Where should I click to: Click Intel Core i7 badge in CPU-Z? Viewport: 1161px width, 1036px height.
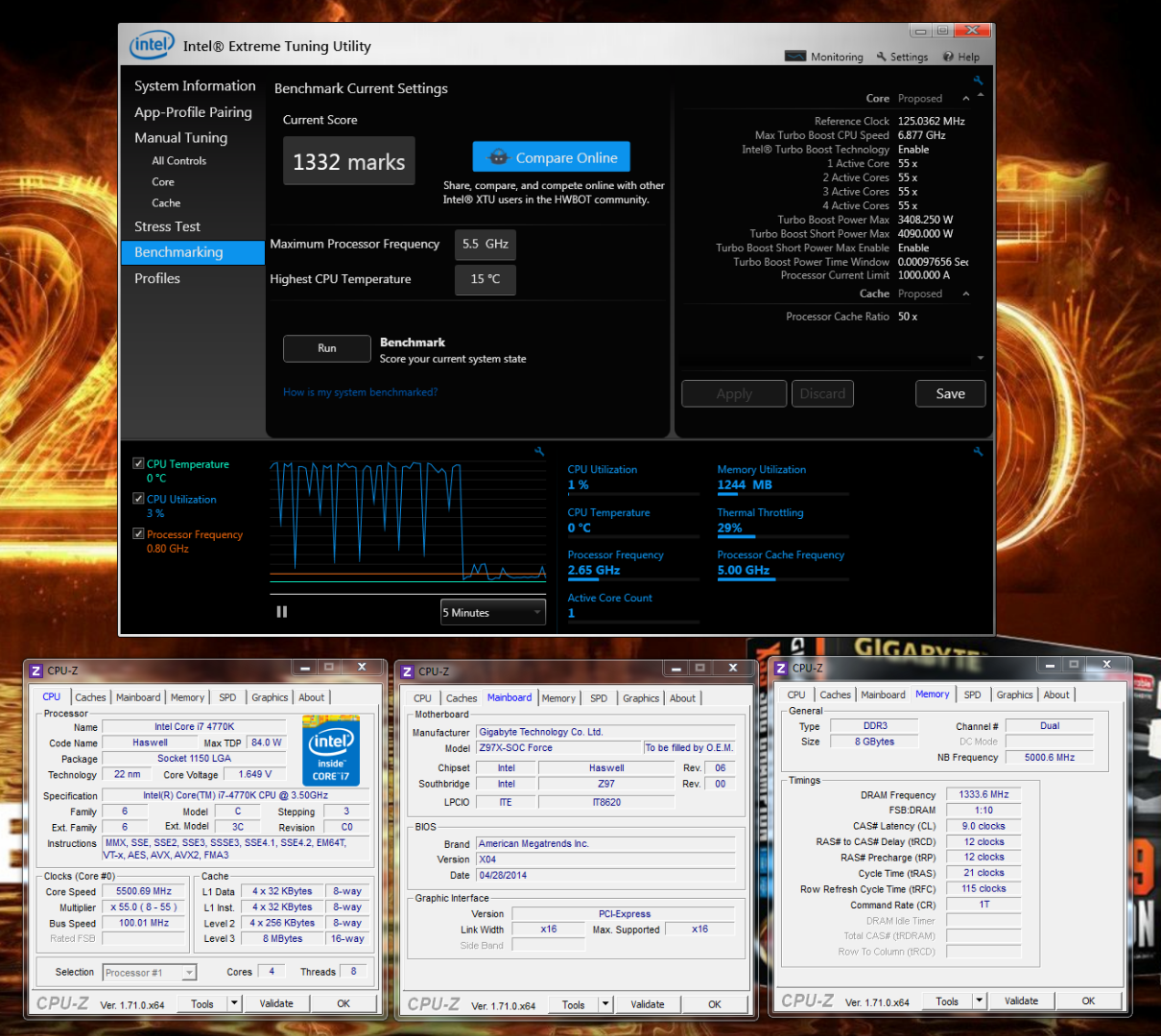pos(331,750)
